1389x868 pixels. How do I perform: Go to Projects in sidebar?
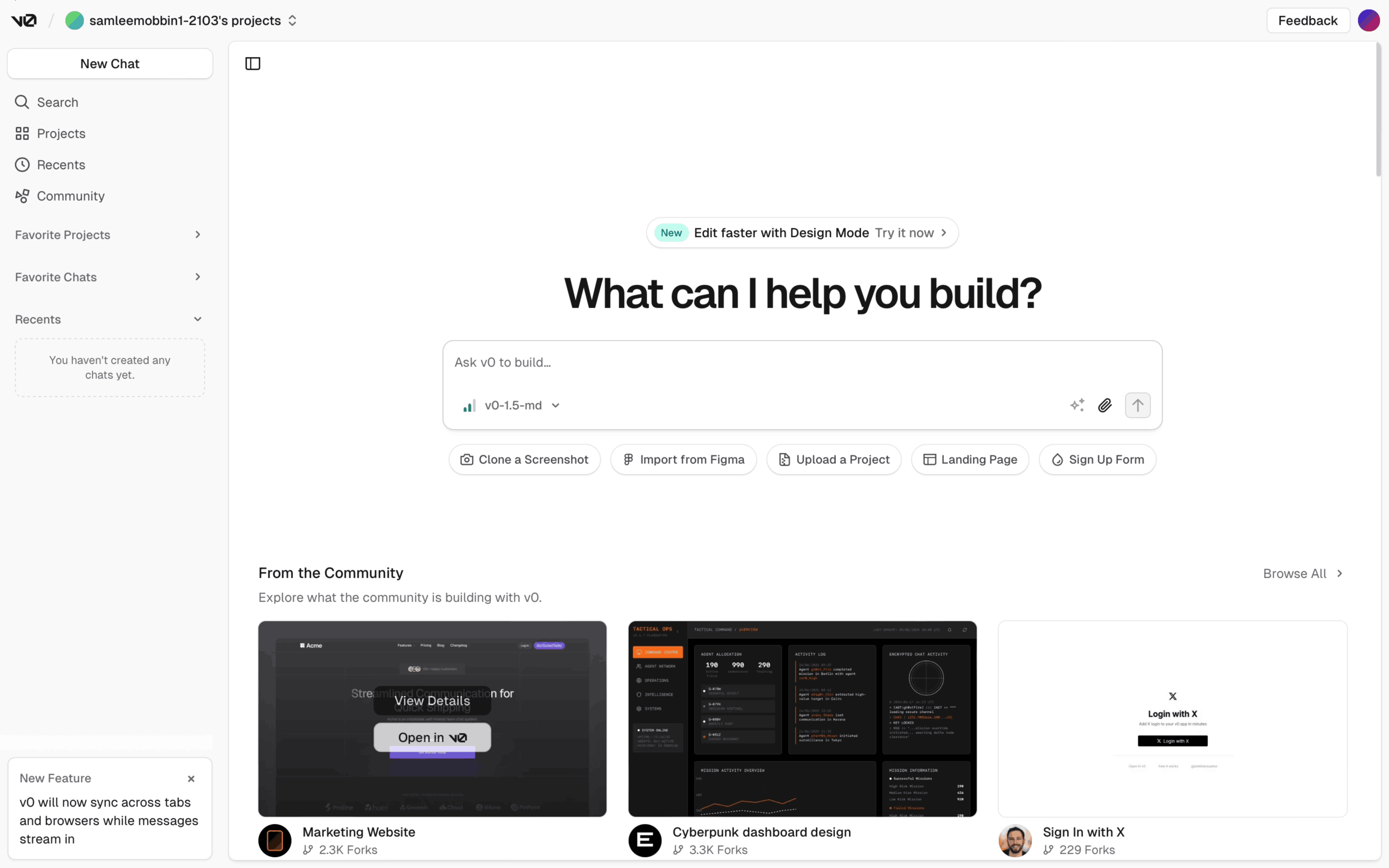click(x=61, y=134)
